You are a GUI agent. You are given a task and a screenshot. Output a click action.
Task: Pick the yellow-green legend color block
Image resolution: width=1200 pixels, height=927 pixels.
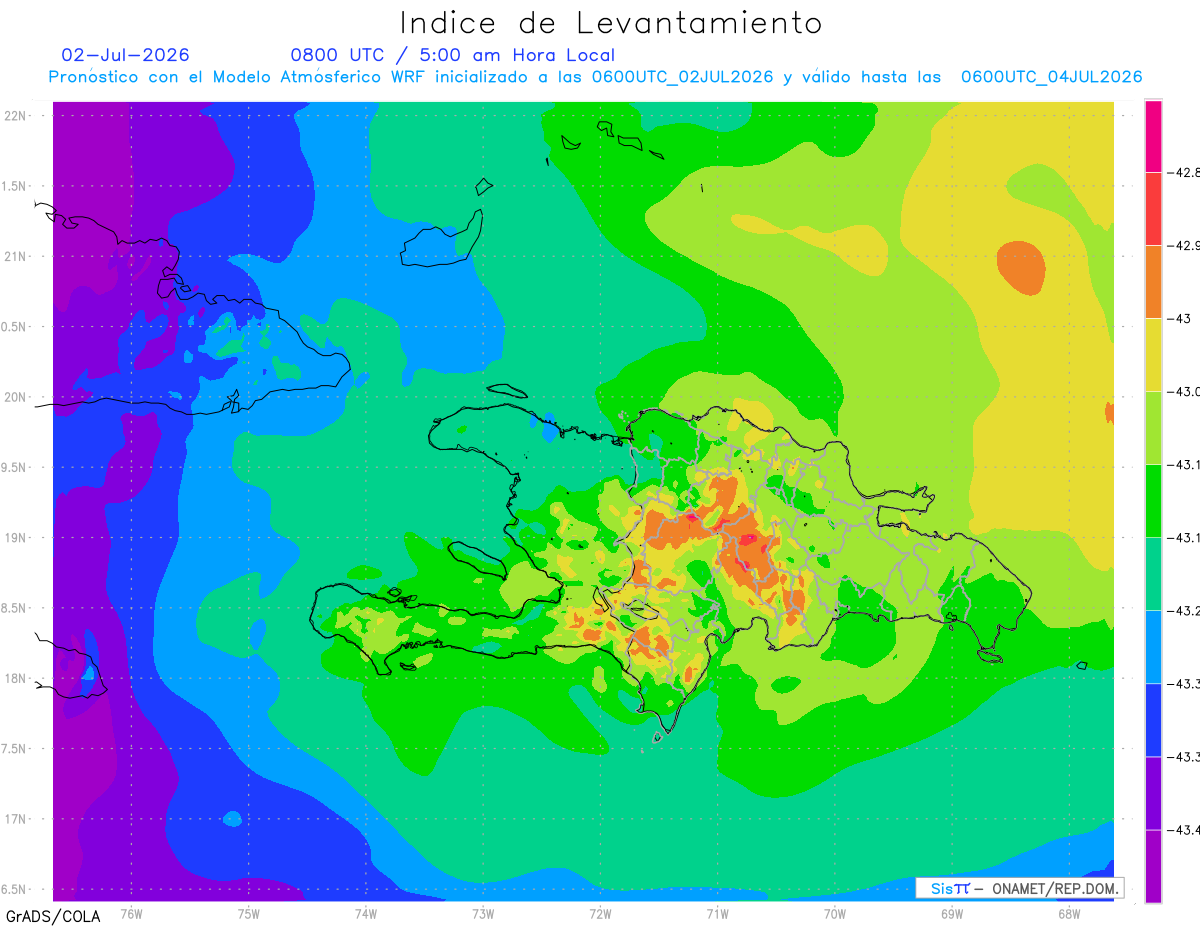coord(1153,427)
